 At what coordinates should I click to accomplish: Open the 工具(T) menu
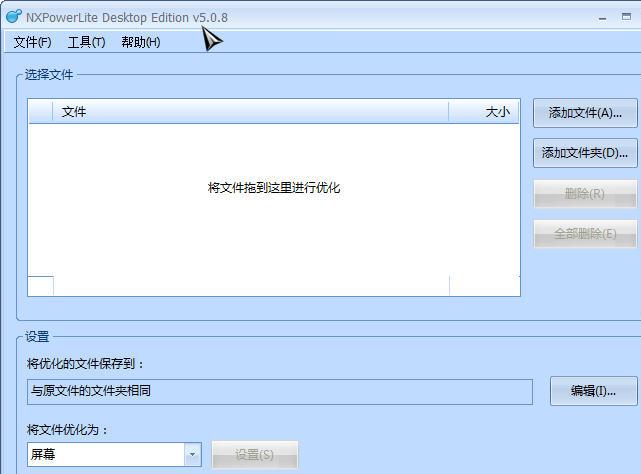tap(86, 42)
